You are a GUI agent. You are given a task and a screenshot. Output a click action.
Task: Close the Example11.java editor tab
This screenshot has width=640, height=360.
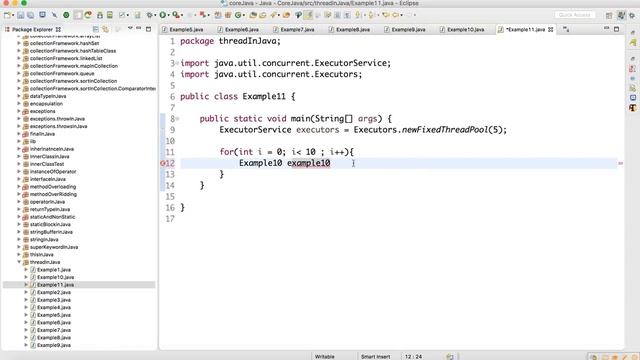551,29
